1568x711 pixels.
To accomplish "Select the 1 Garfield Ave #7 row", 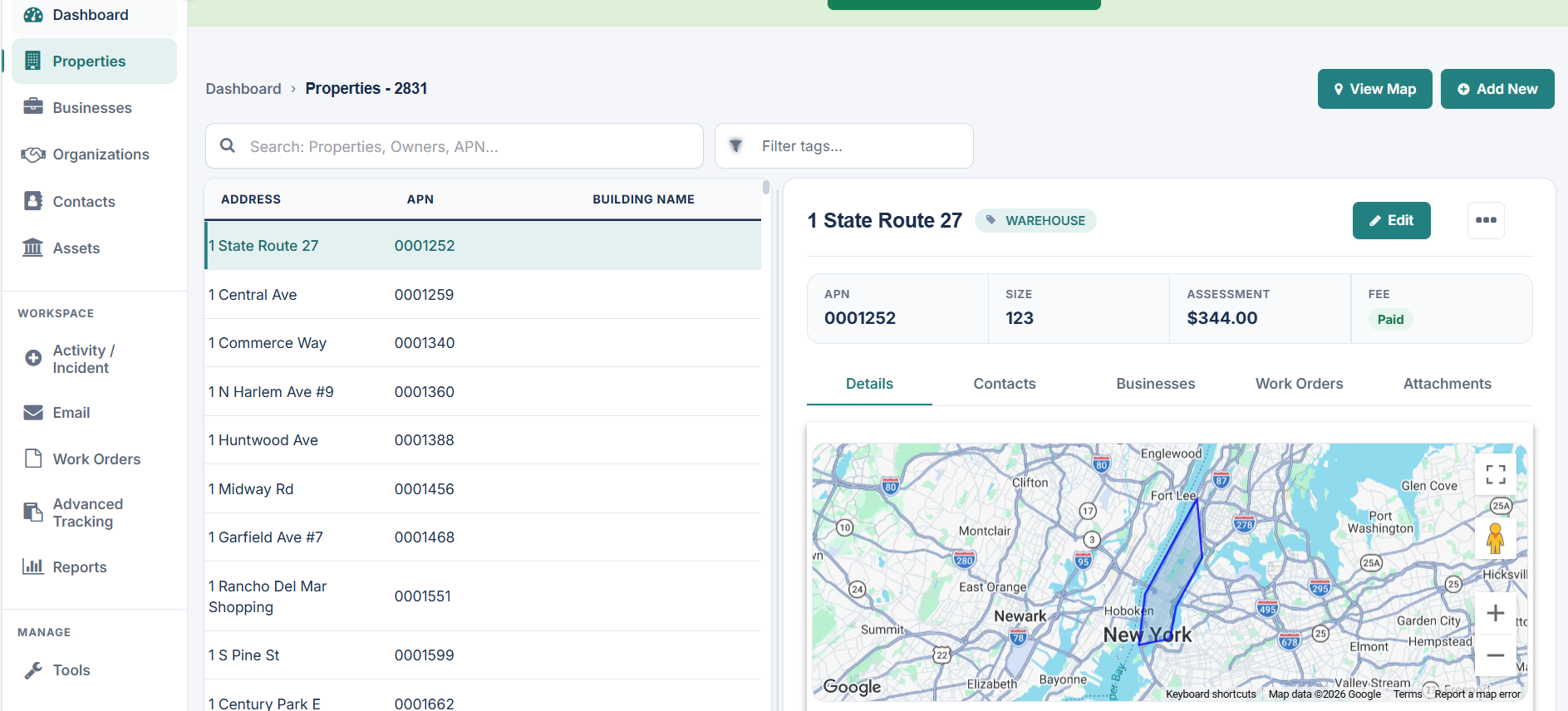I will [x=483, y=537].
